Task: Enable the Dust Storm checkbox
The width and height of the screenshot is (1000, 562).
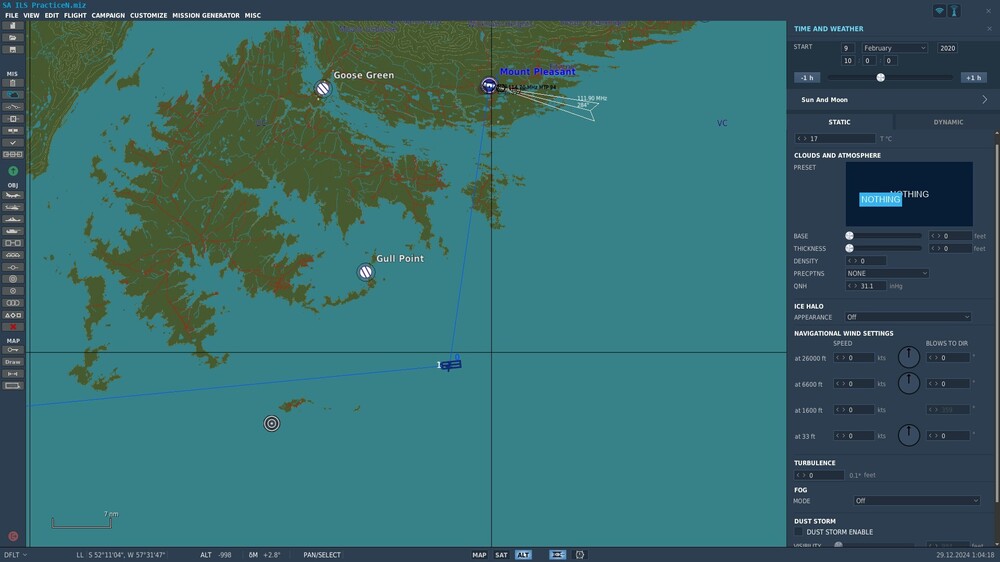Action: click(798, 531)
